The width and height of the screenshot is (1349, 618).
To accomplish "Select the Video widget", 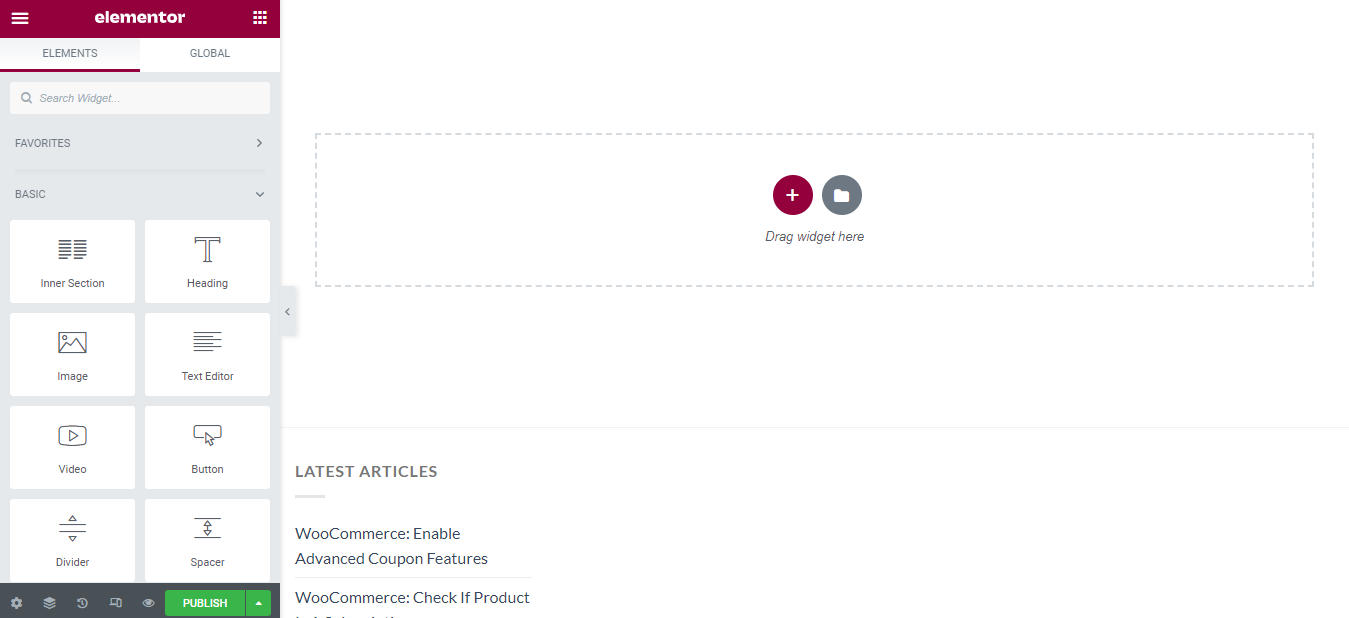I will 72,448.
